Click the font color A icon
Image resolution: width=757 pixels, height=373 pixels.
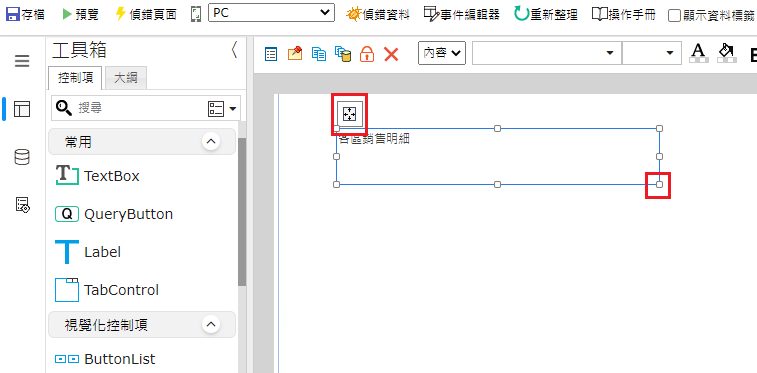(699, 53)
